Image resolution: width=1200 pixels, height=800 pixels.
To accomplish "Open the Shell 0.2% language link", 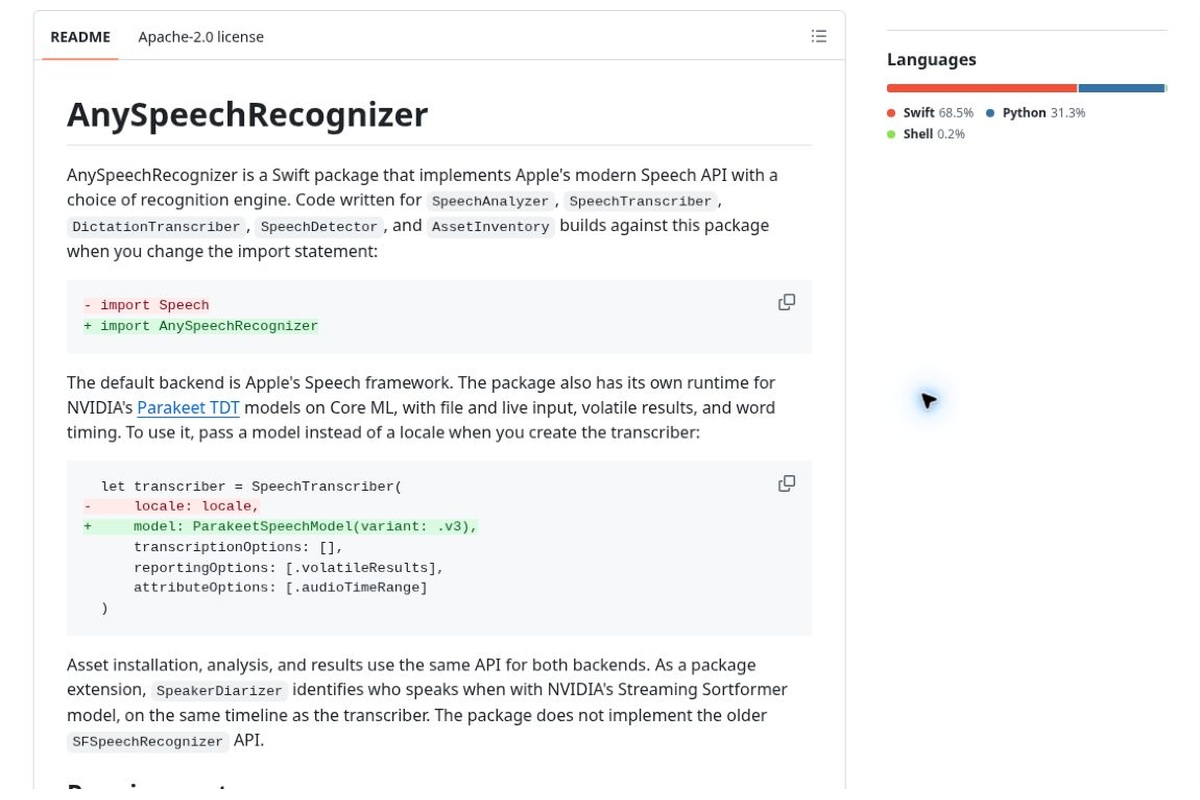I will coord(926,134).
